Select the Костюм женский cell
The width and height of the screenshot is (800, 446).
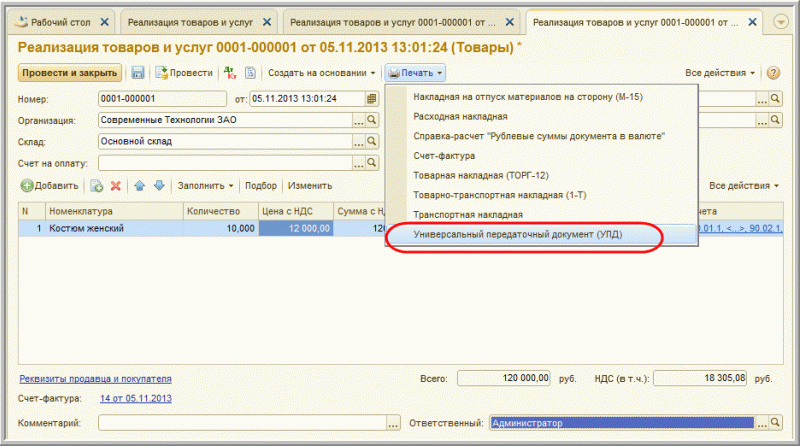click(114, 228)
